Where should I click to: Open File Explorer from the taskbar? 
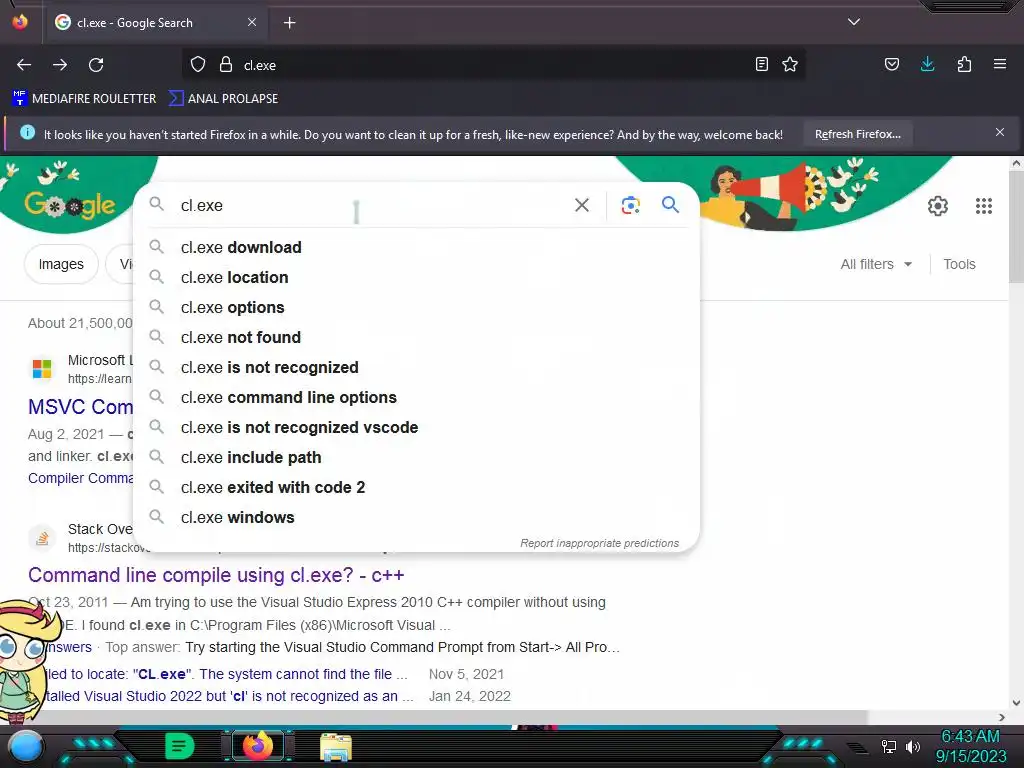coord(336,746)
